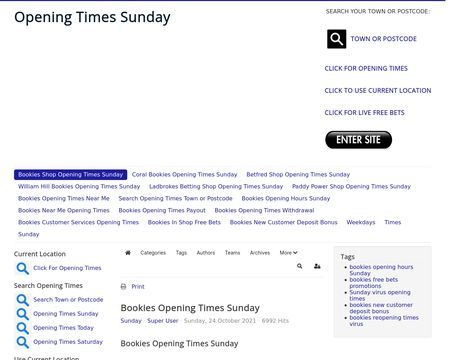The width and height of the screenshot is (450, 360).
Task: Click magnifier icon beside Opening Times Saturday
Action: click(x=23, y=342)
